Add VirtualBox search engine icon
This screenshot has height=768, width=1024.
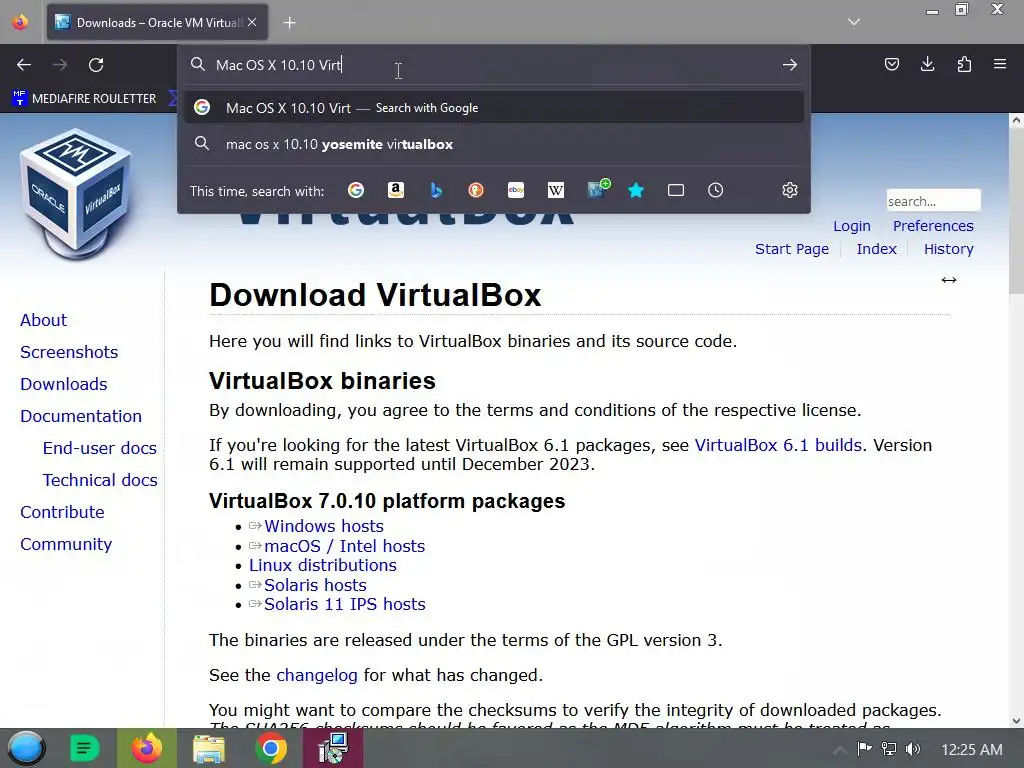[598, 189]
